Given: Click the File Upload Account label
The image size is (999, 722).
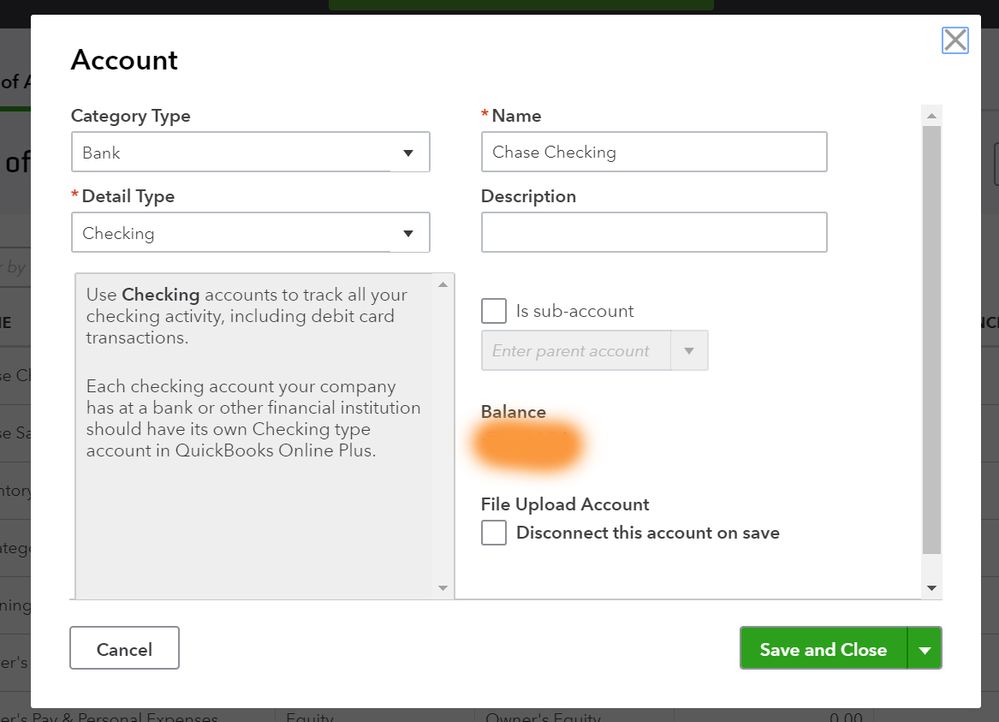Looking at the screenshot, I should pos(565,504).
